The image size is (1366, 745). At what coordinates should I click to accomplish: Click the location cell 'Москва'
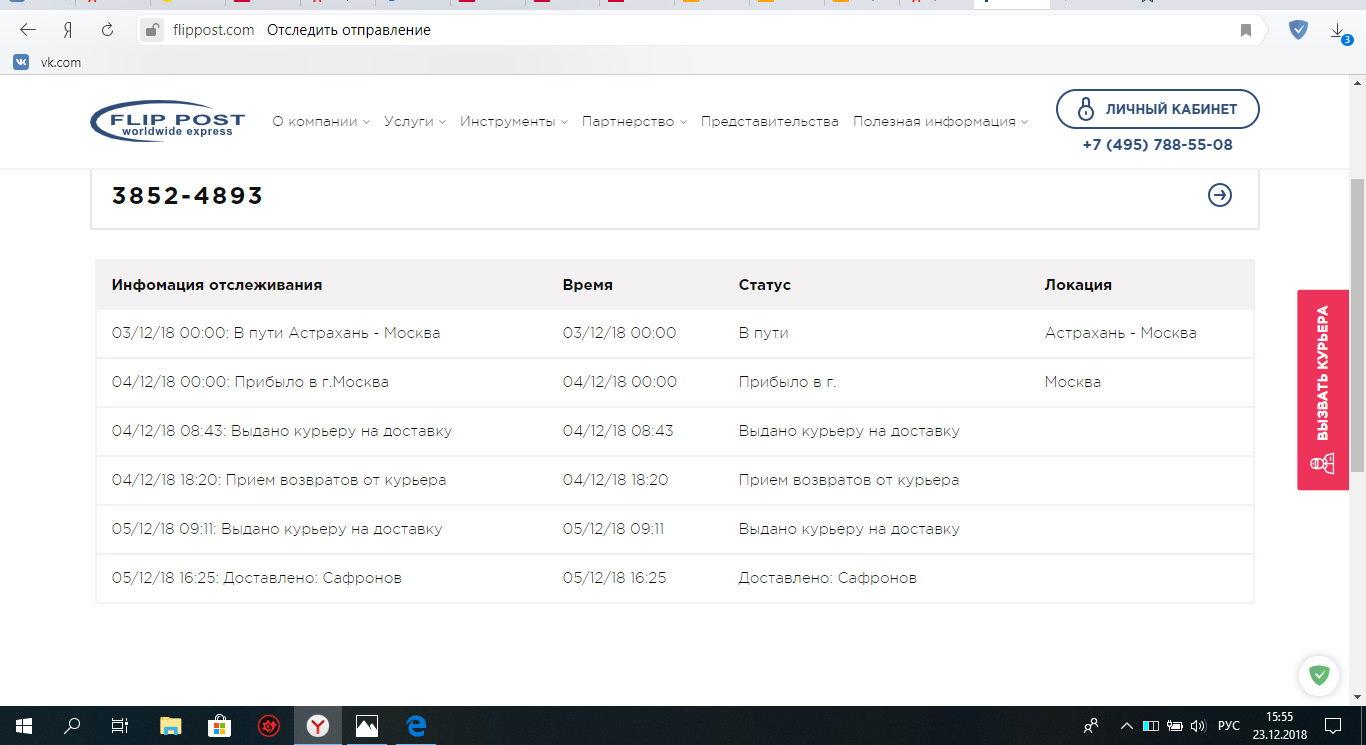pyautogui.click(x=1073, y=382)
